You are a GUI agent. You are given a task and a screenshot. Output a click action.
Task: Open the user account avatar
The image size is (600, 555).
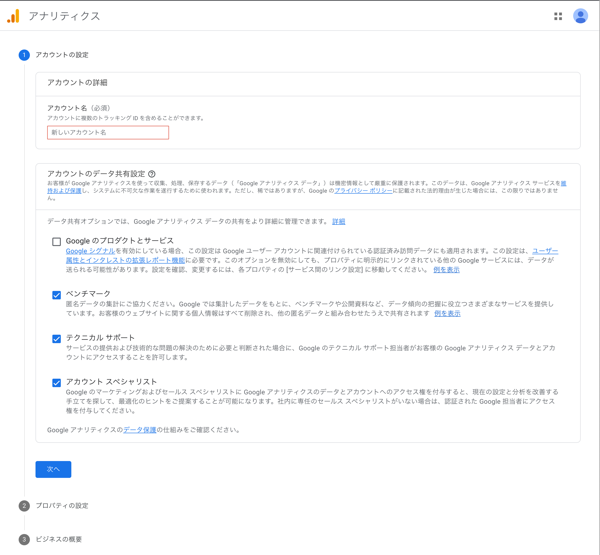[580, 16]
